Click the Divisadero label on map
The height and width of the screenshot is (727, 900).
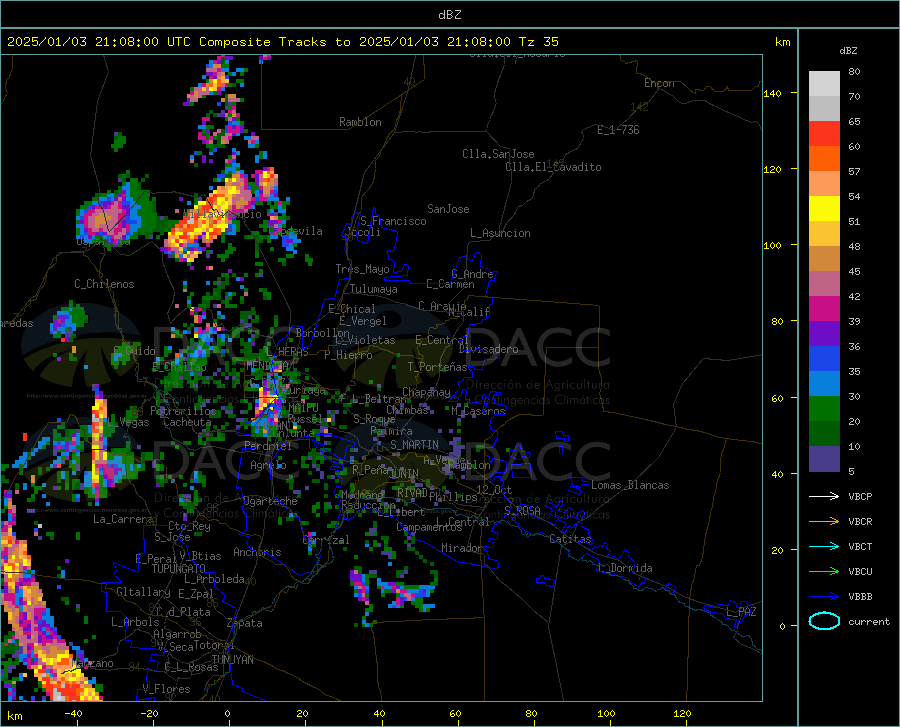[x=488, y=349]
